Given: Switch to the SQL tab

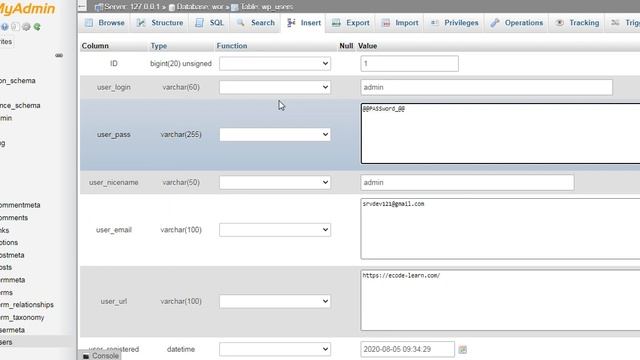Looking at the screenshot, I should 209,23.
